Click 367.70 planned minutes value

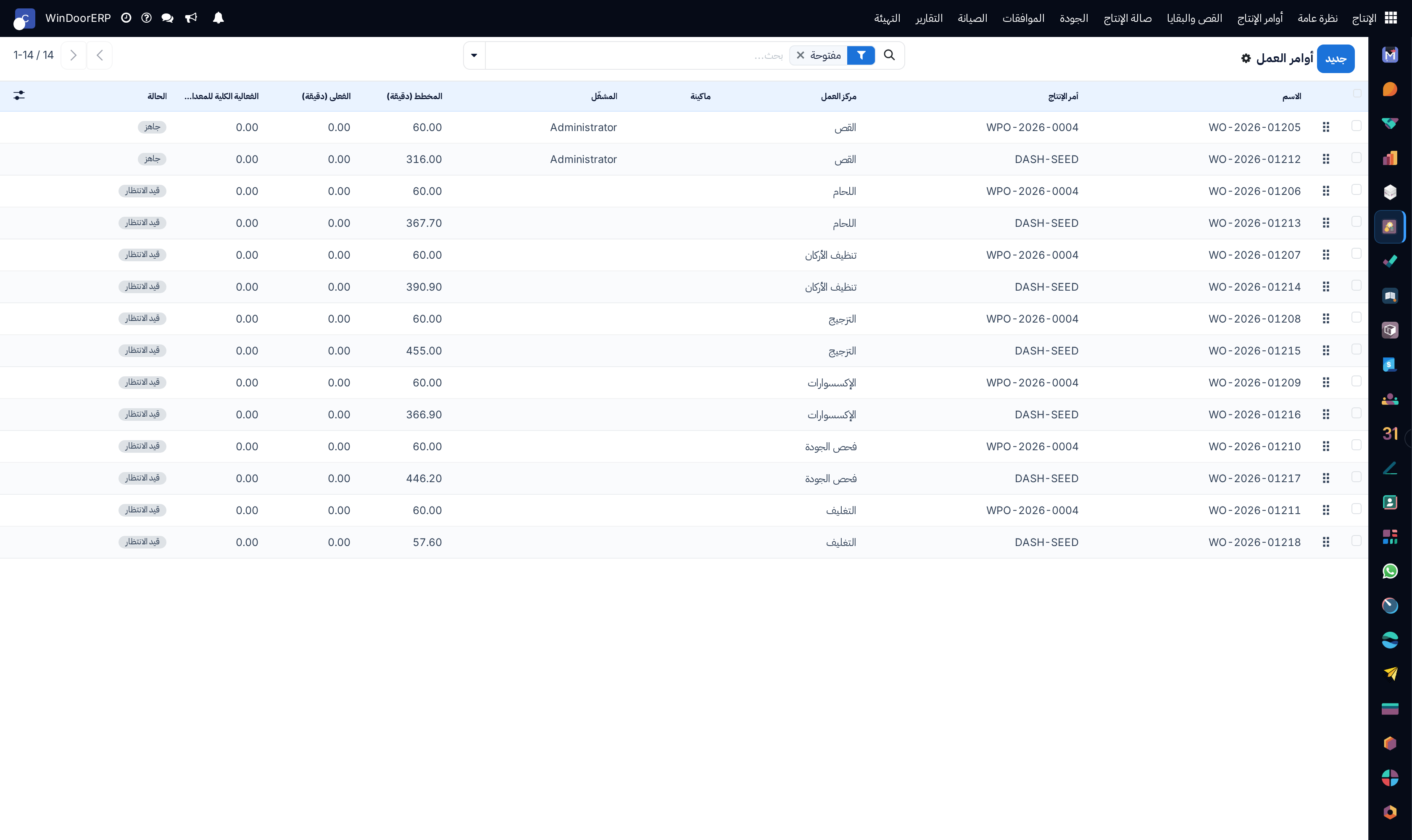pyautogui.click(x=424, y=223)
